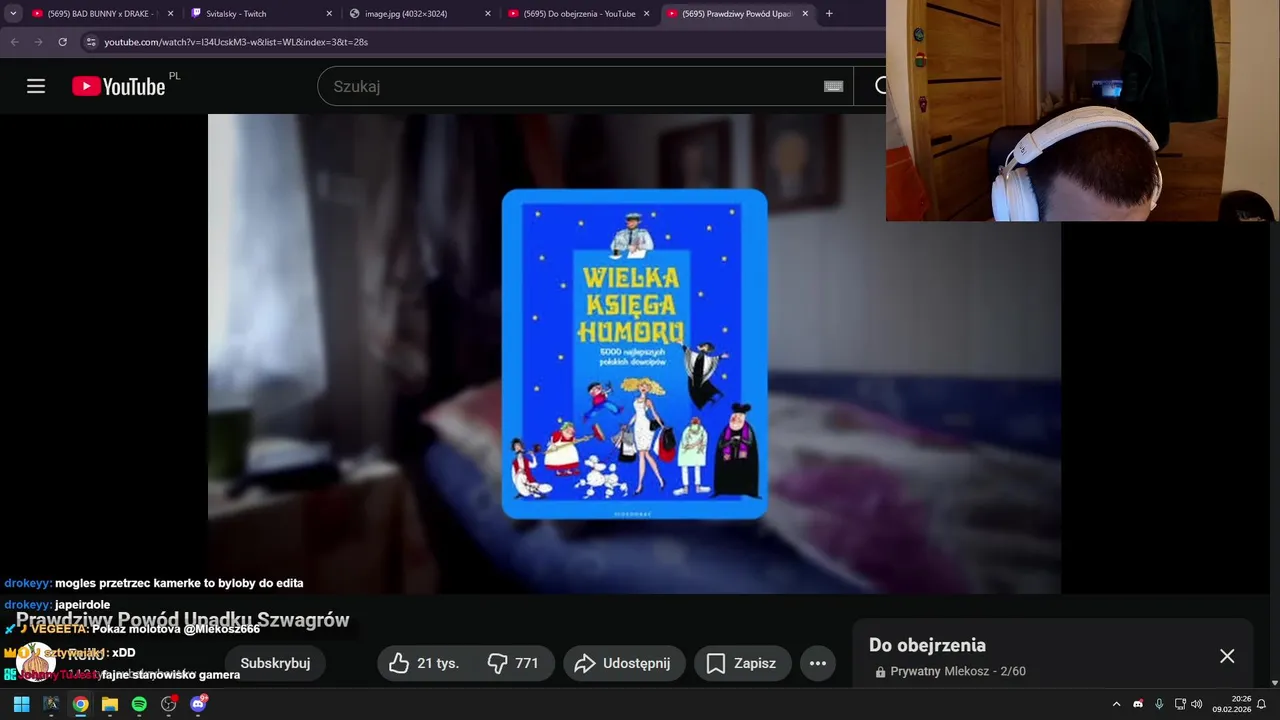1280x720 pixels.
Task: Click the thumbs-up like button with 21 tys.
Action: click(424, 663)
